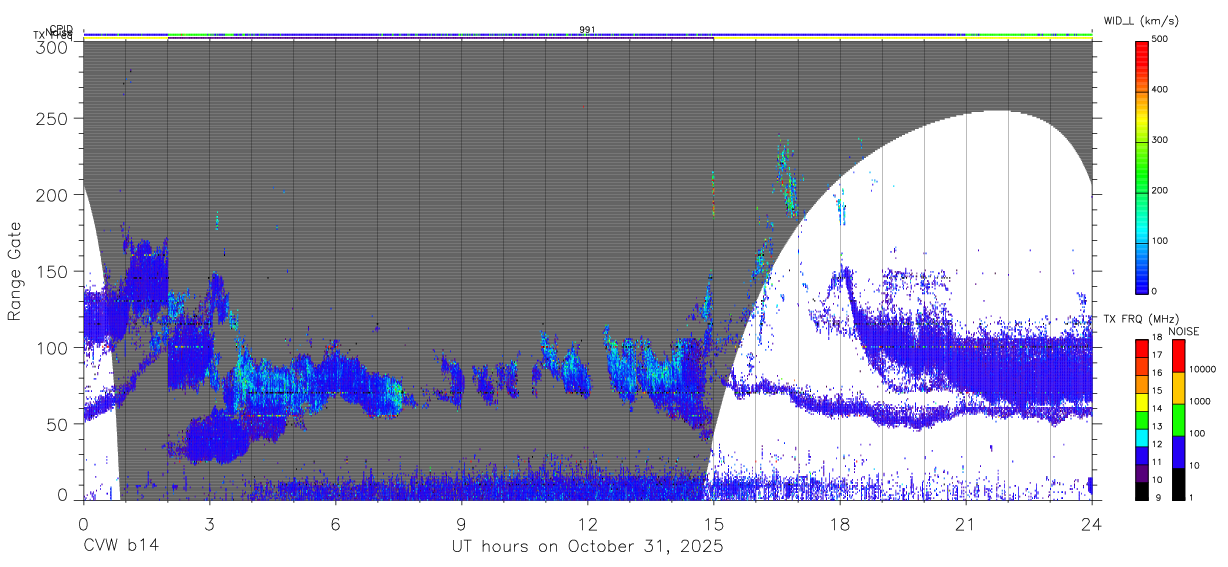Click the 'NOISE' legend title
The width and height of the screenshot is (1228, 567).
1184,331
